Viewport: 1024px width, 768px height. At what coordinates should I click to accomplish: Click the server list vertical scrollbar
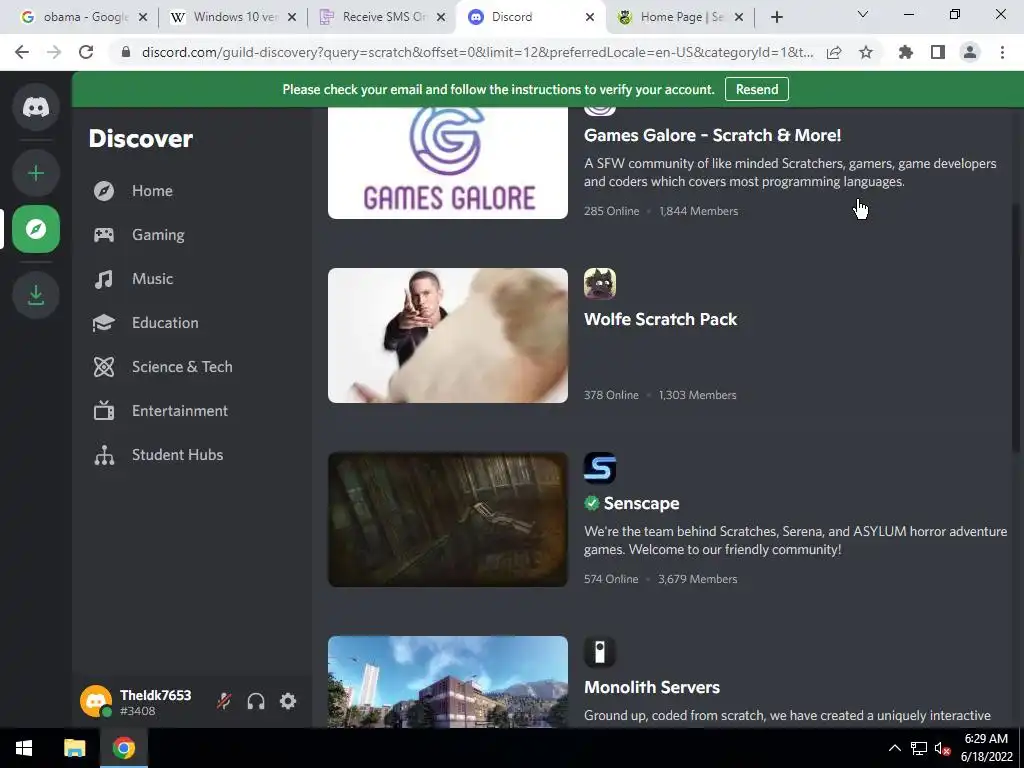1016,327
